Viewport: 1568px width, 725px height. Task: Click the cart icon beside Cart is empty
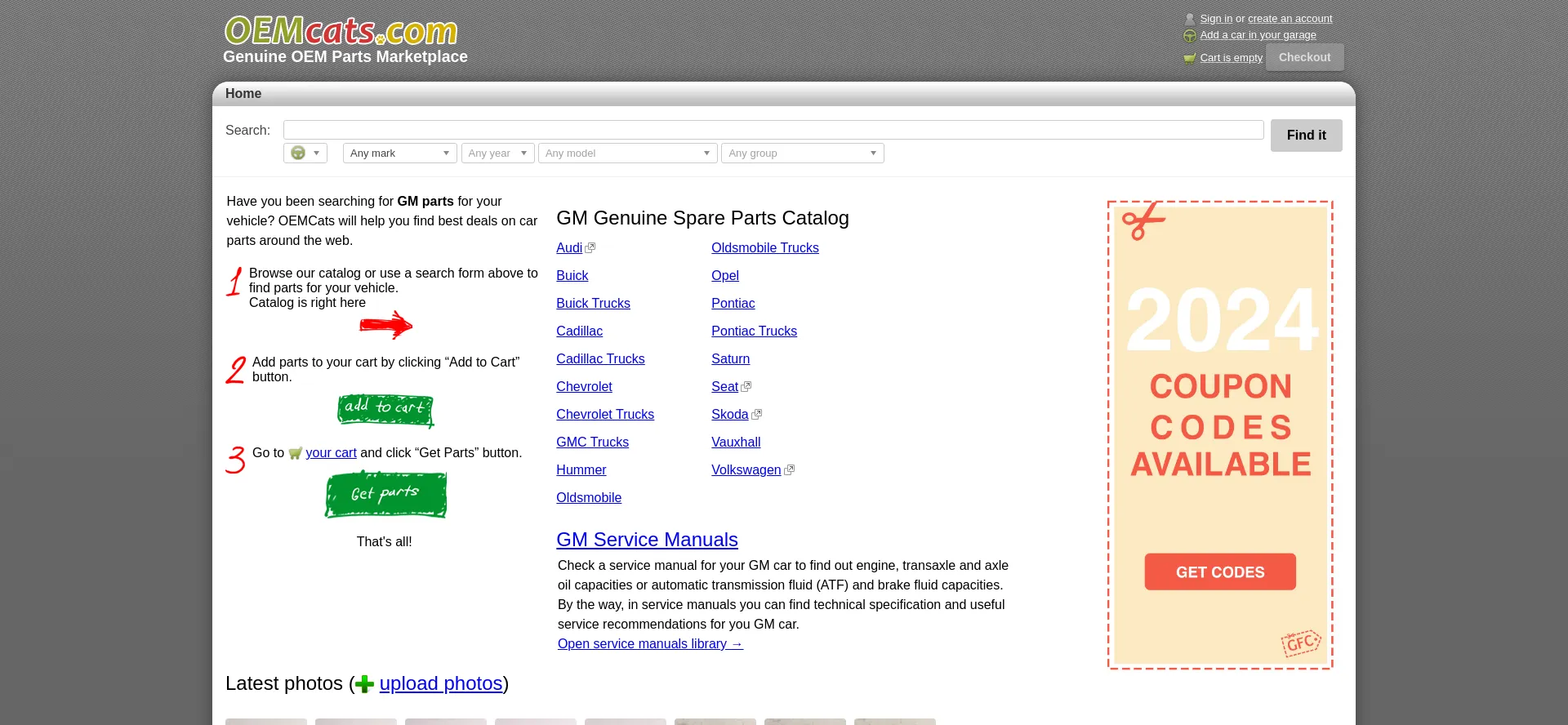tap(1190, 58)
